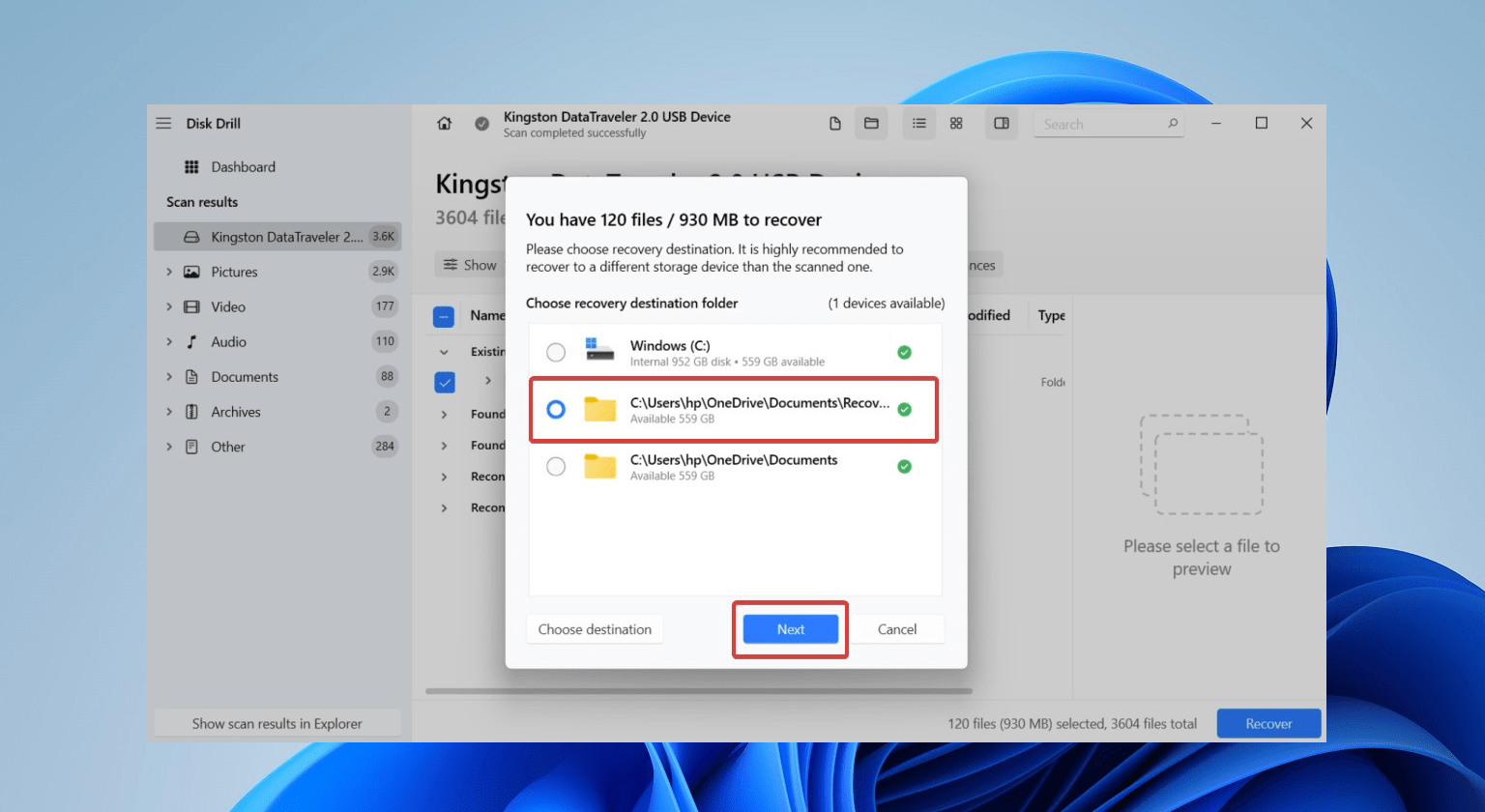The image size is (1485, 812).
Task: Click Next to continue recovery
Action: pyautogui.click(x=791, y=629)
